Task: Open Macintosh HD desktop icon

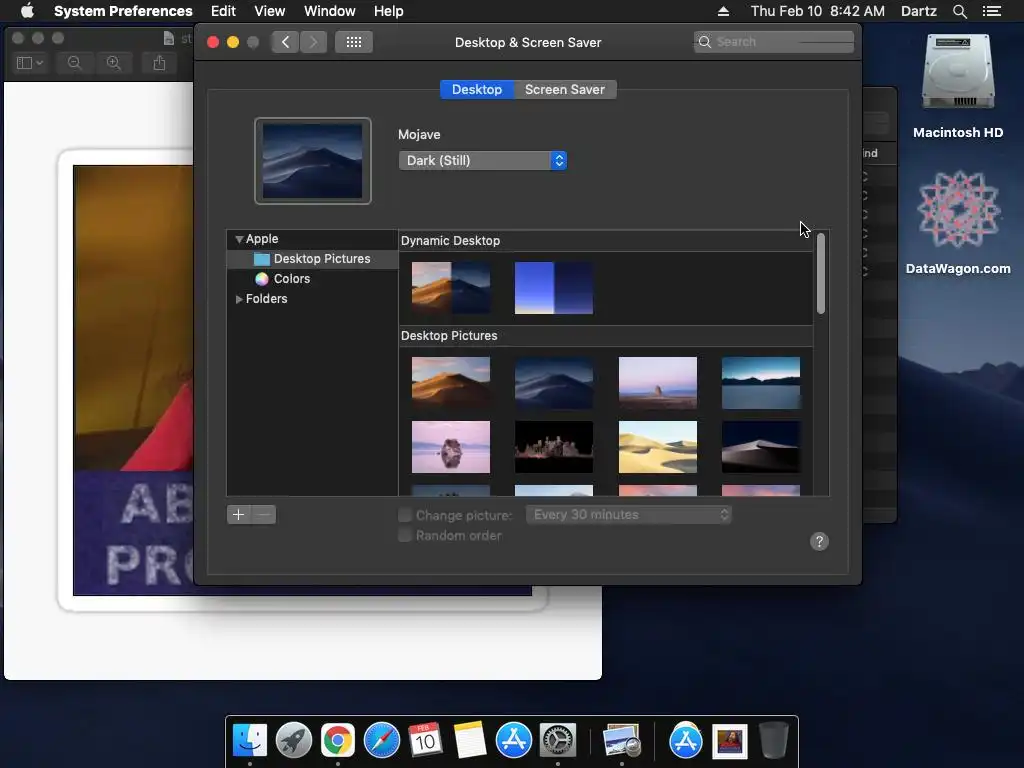Action: [957, 86]
